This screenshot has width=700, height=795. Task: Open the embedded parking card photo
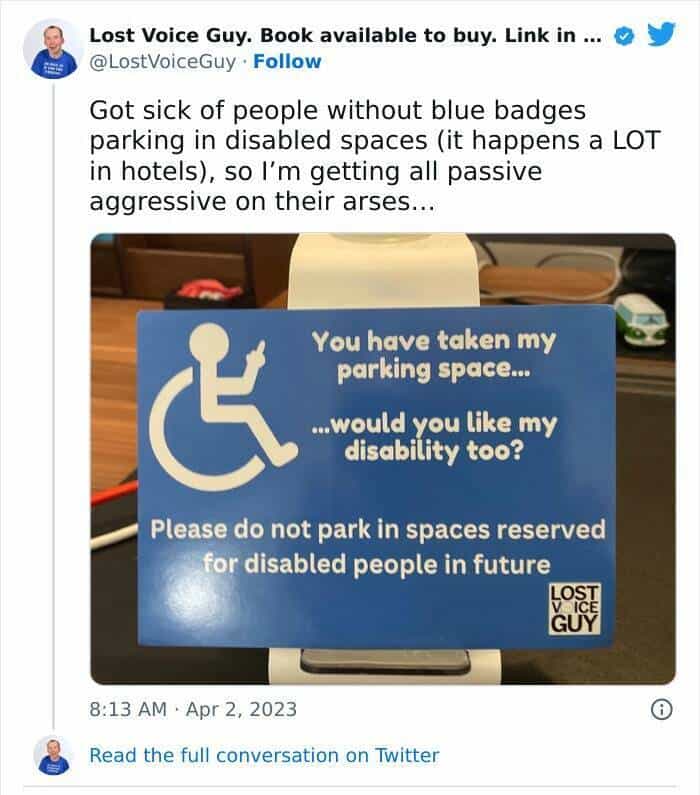[383, 459]
